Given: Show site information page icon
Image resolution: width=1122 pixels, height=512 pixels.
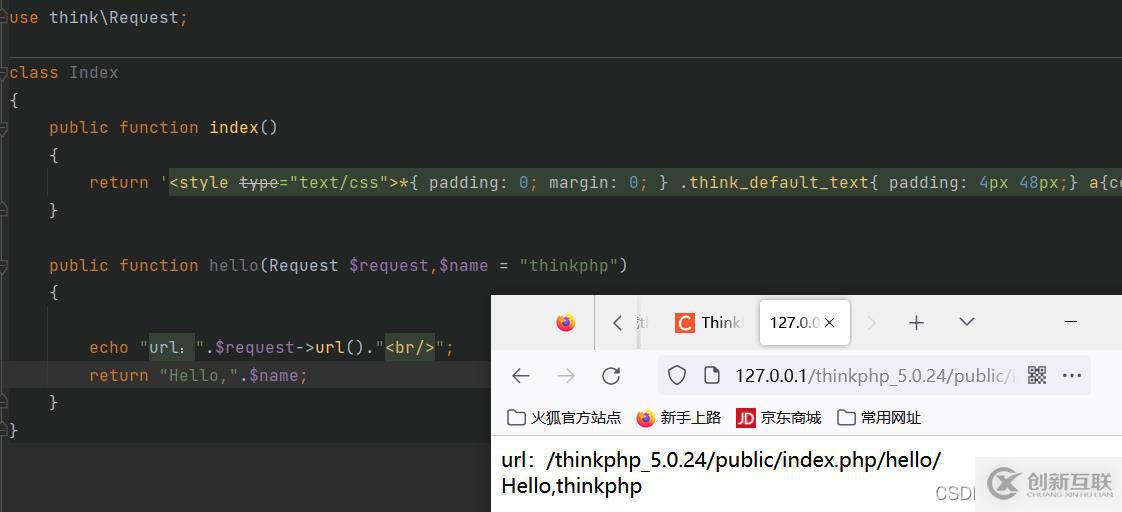Looking at the screenshot, I should [711, 375].
